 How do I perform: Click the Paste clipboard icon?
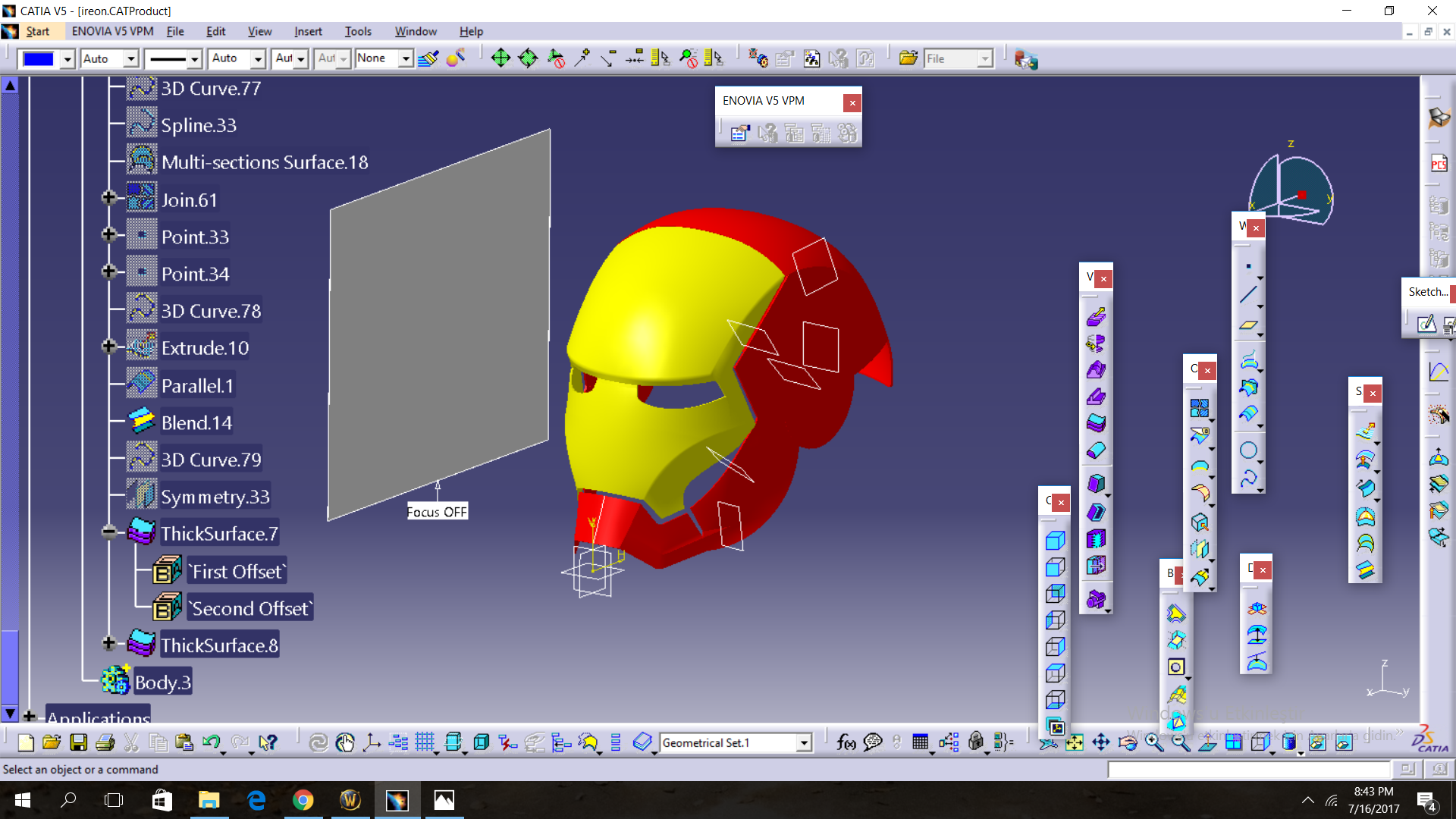point(184,742)
